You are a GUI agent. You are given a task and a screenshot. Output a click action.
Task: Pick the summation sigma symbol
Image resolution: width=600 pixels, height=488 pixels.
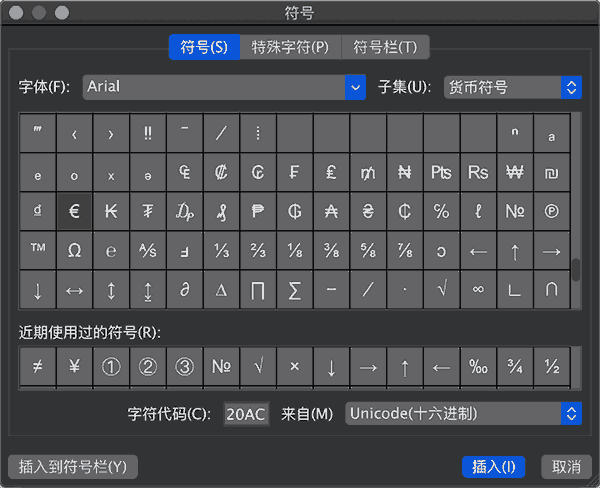tap(295, 290)
